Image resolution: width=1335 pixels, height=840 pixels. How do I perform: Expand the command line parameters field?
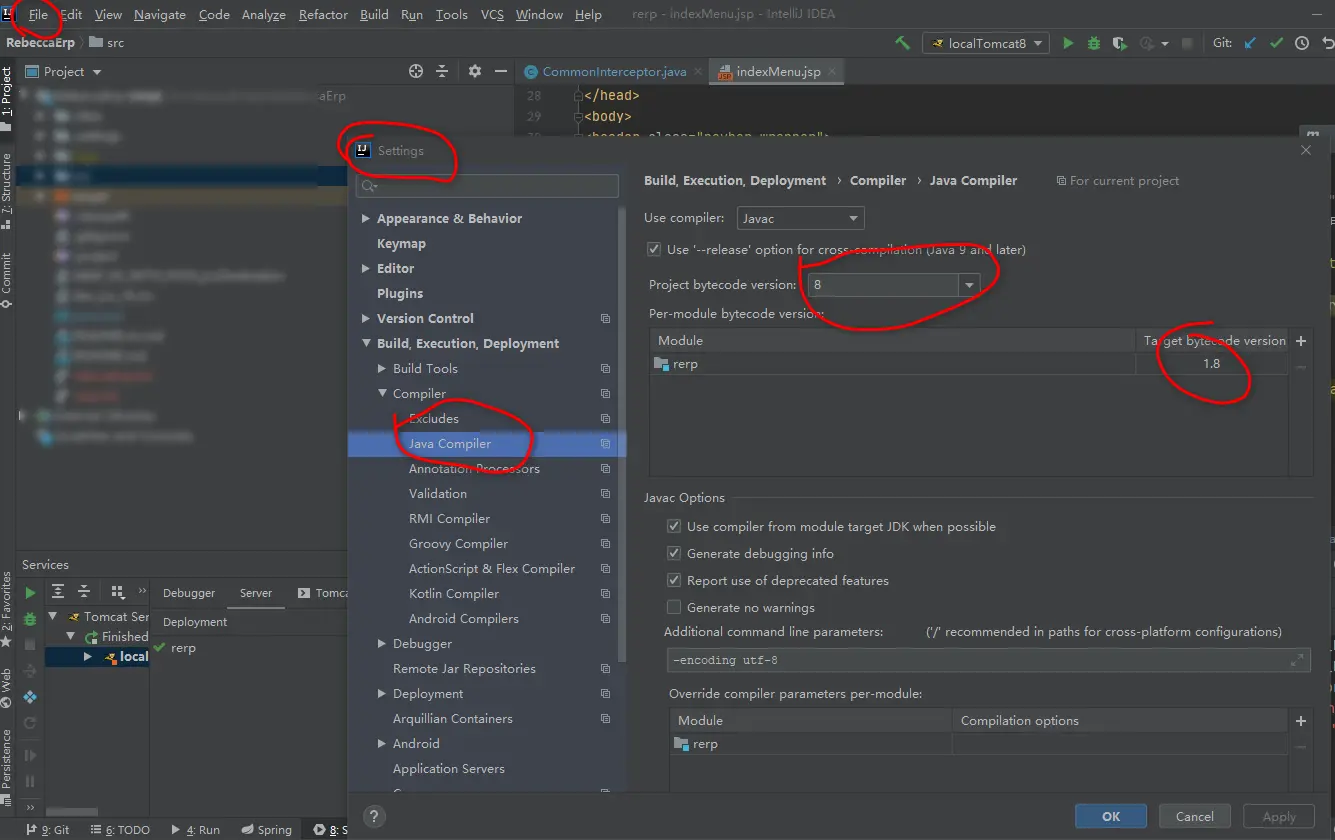pyautogui.click(x=1297, y=660)
